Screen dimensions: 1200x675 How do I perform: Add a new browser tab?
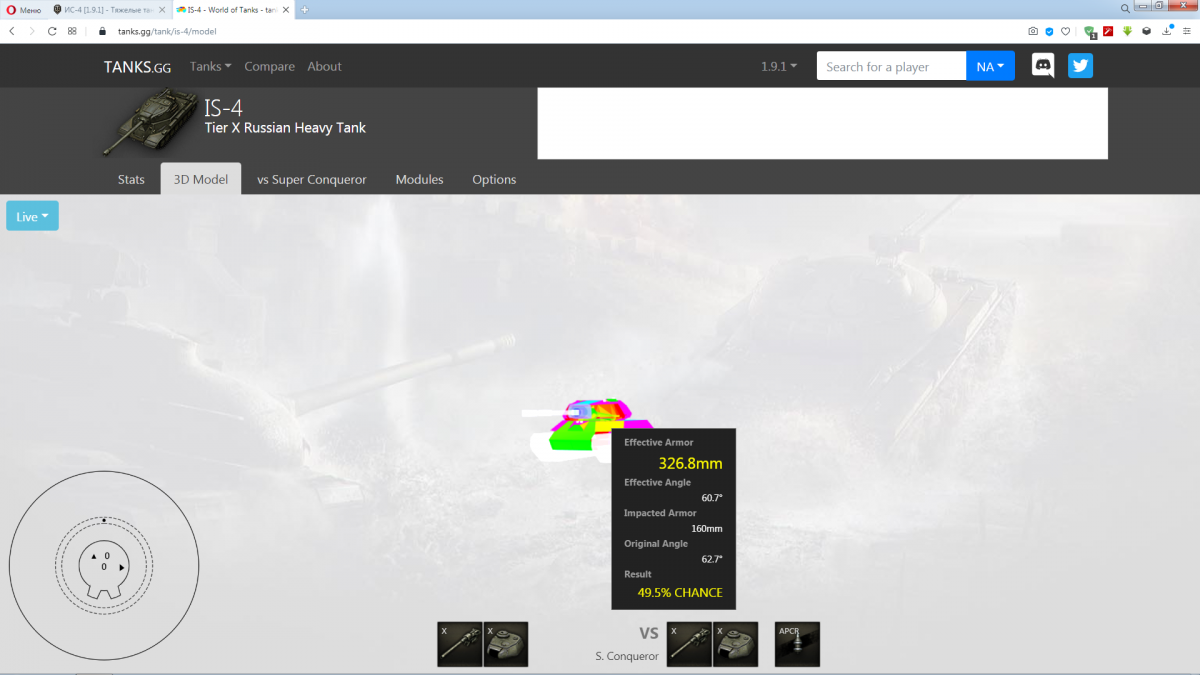304,9
